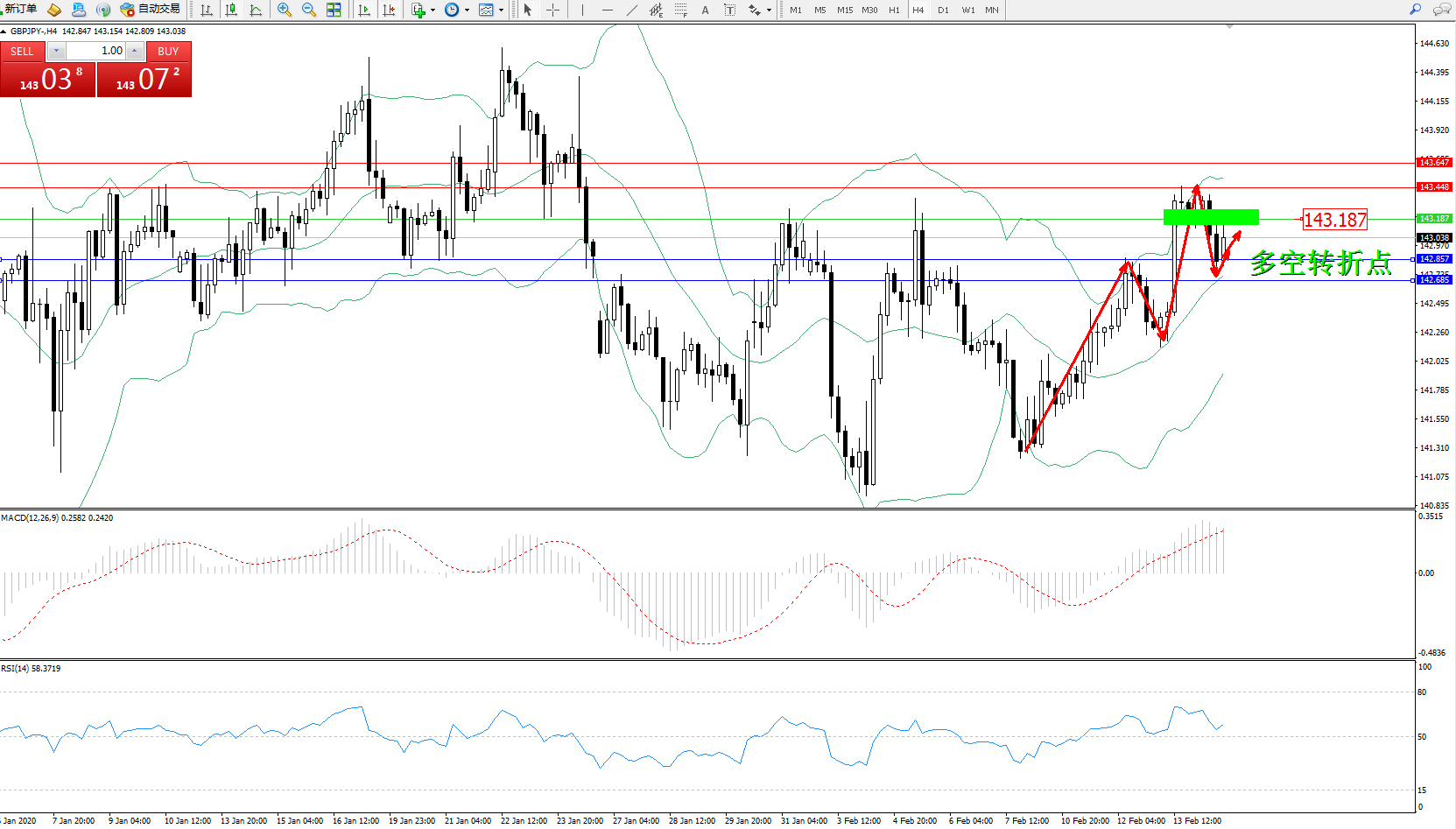
Task: Select the text label 'A' tool
Action: point(705,10)
